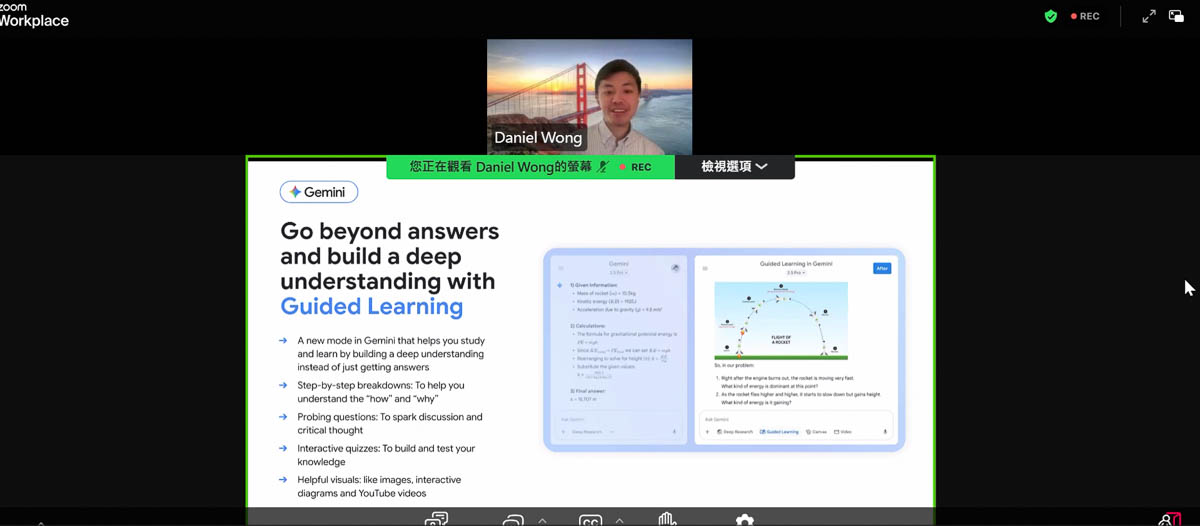Screen dimensions: 1200x526
Task: Click the Flight of a Rocket diagram
Action: click(781, 320)
